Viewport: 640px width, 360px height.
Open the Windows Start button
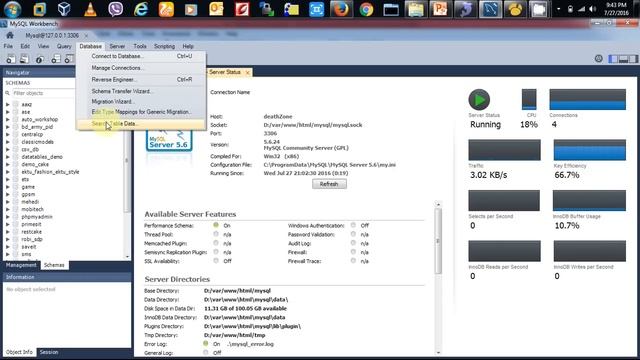coord(12,9)
